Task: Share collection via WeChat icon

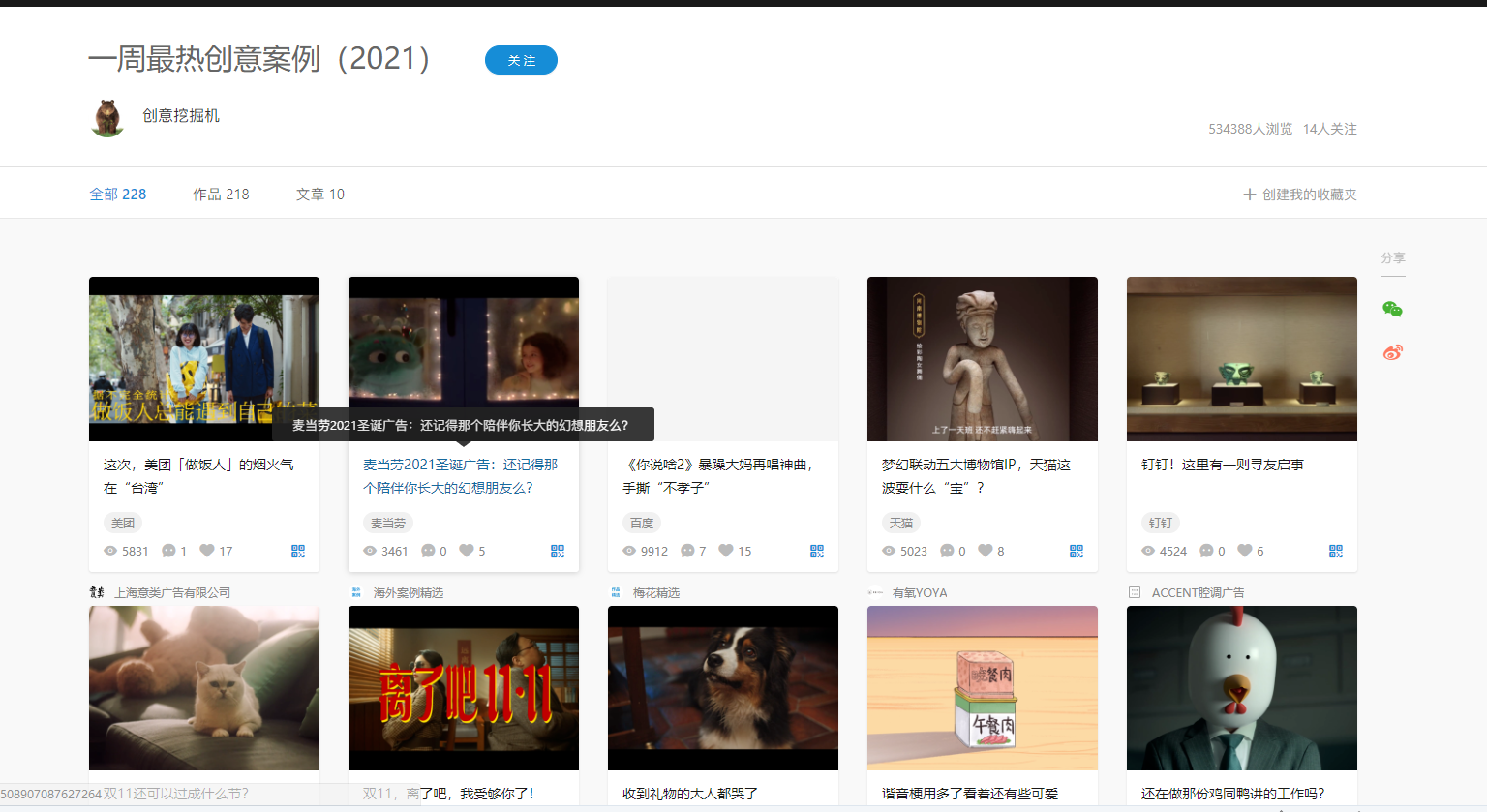Action: [1392, 309]
